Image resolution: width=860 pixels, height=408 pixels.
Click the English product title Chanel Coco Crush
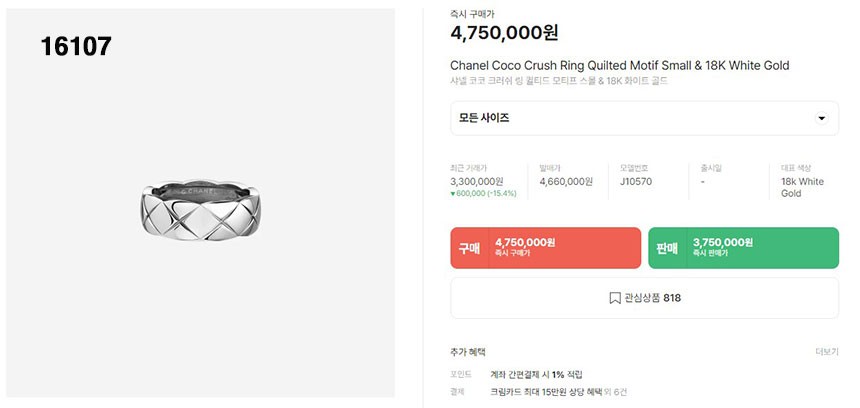pos(620,66)
